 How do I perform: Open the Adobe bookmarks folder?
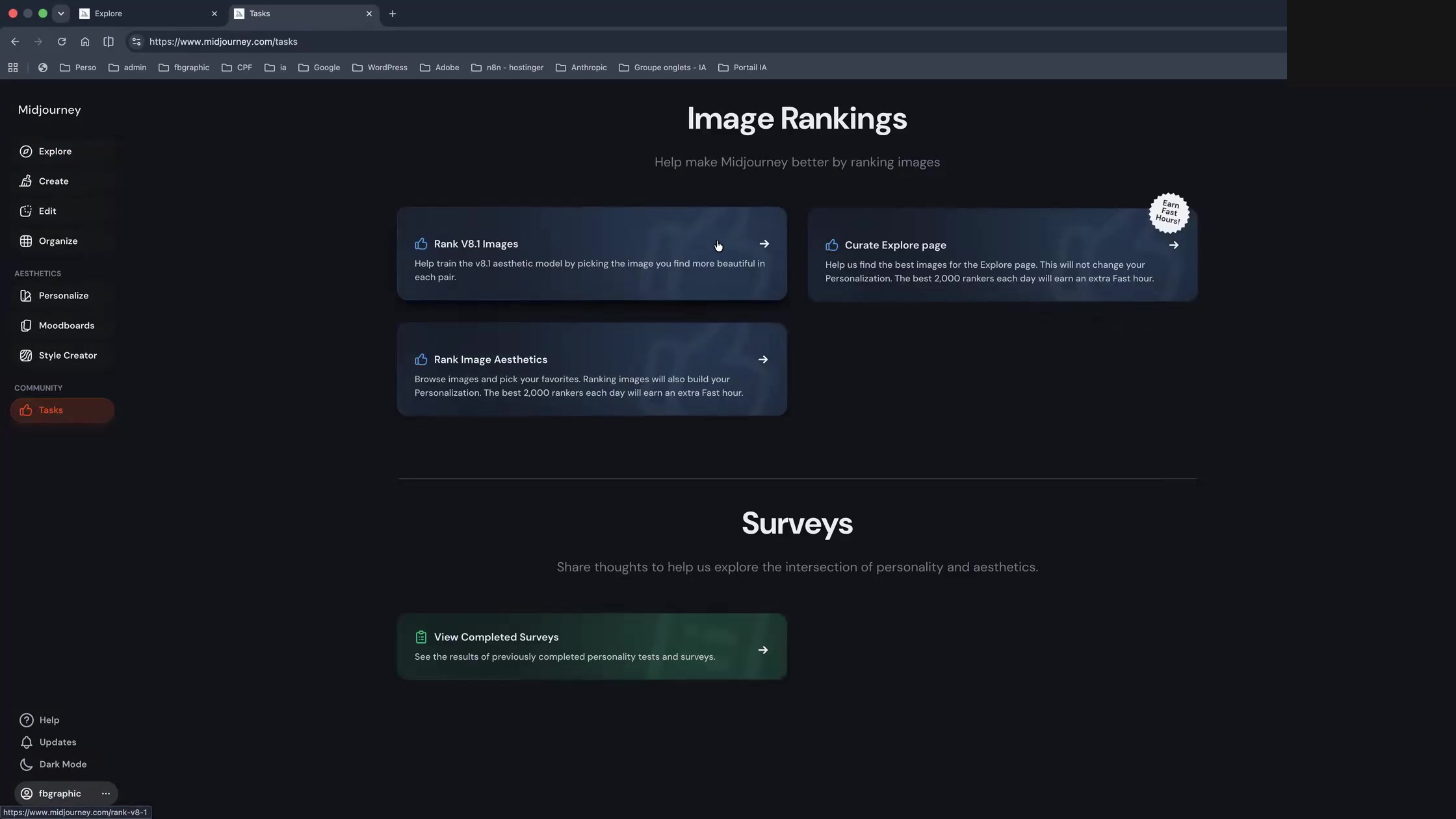tap(439, 68)
